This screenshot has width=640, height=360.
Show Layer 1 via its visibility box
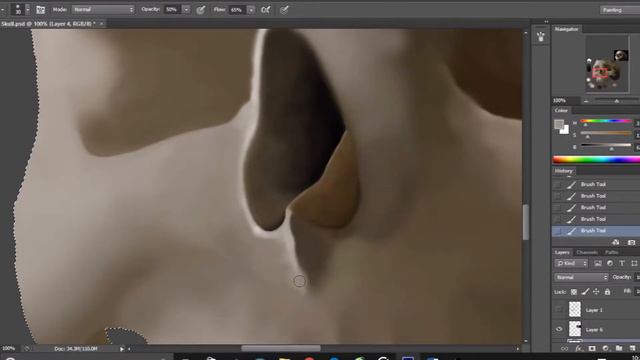point(559,309)
